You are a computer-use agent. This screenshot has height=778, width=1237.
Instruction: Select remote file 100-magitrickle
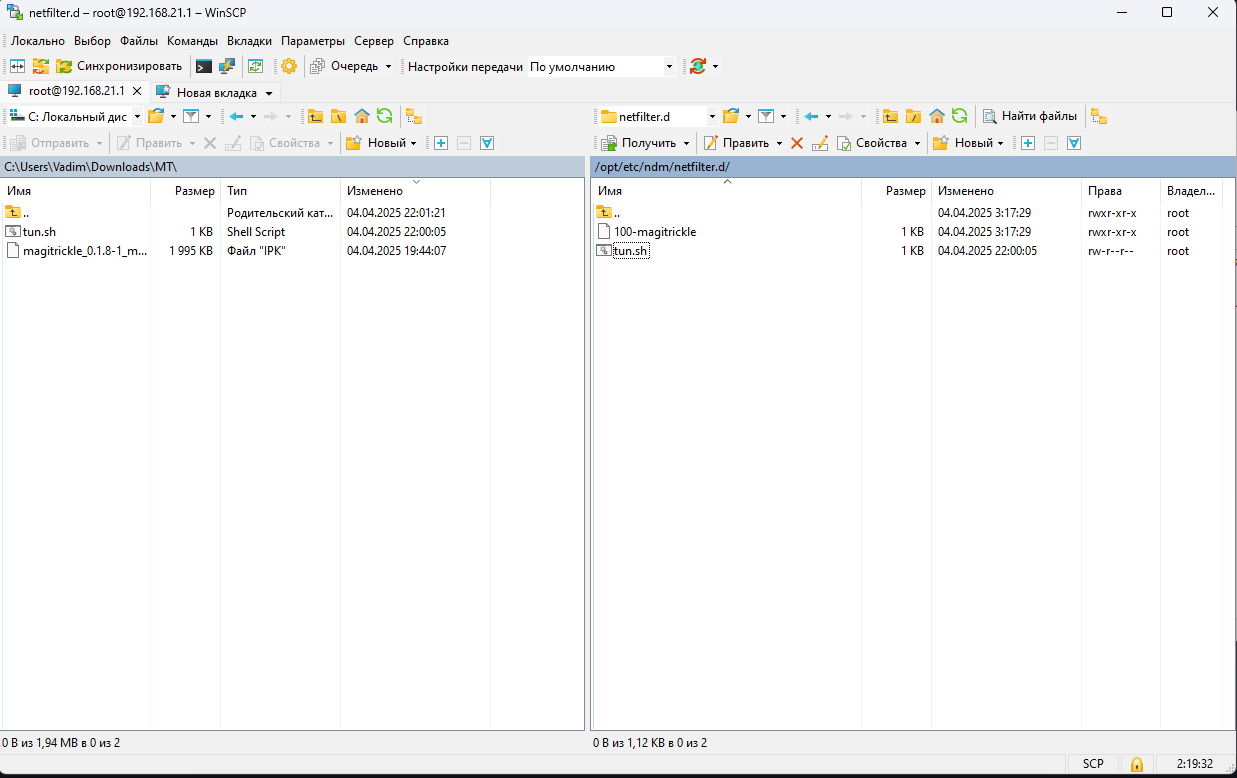(x=655, y=232)
